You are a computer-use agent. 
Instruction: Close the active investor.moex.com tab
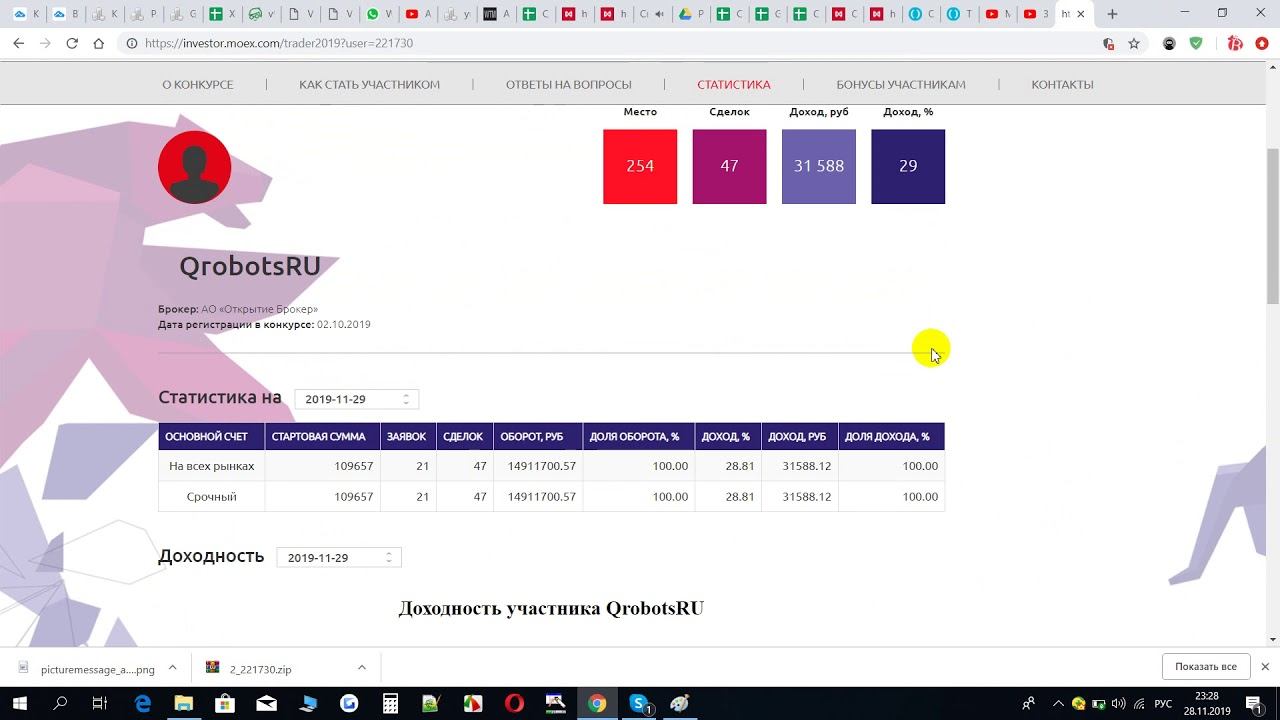coord(1080,14)
